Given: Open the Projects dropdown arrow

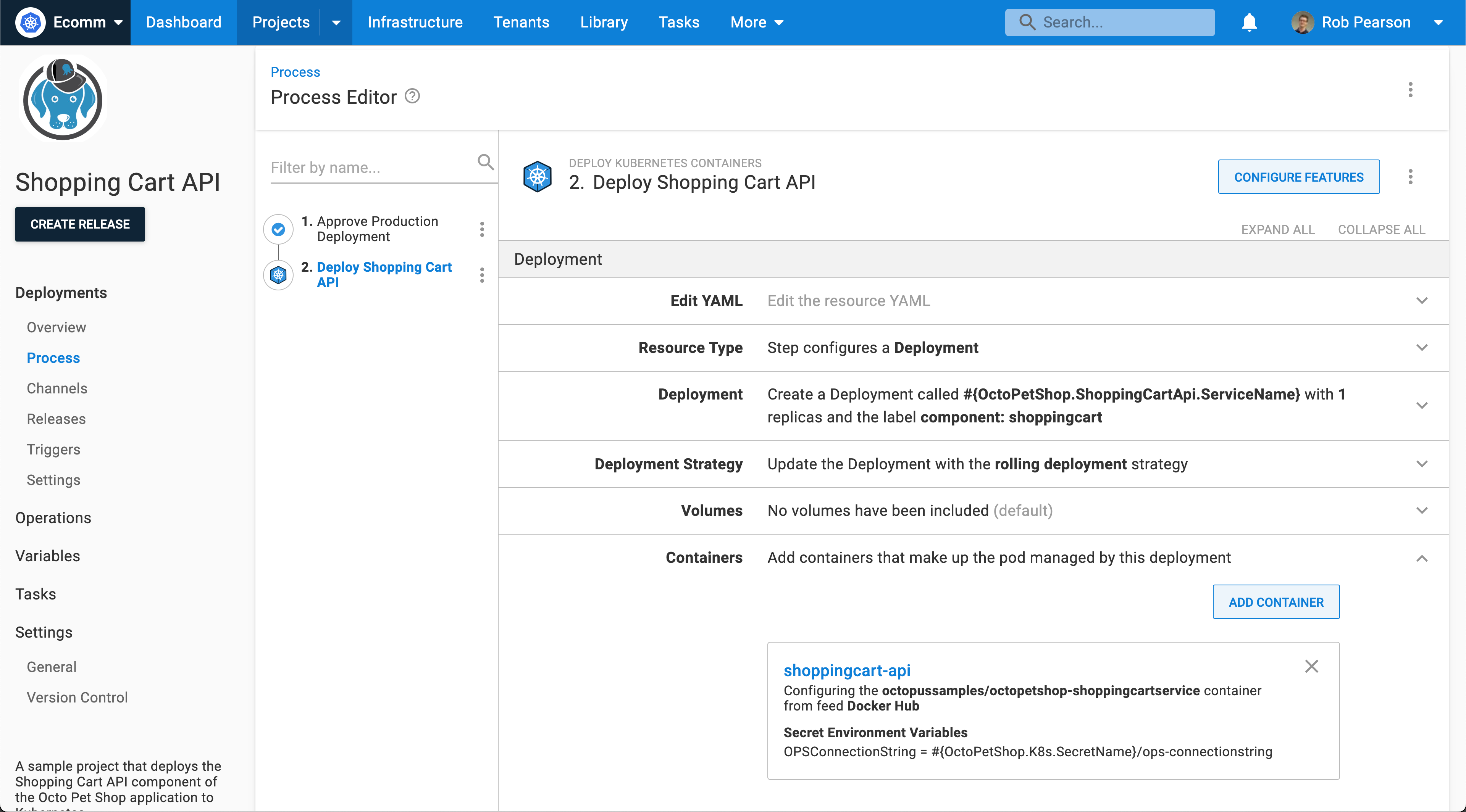Looking at the screenshot, I should [x=336, y=22].
